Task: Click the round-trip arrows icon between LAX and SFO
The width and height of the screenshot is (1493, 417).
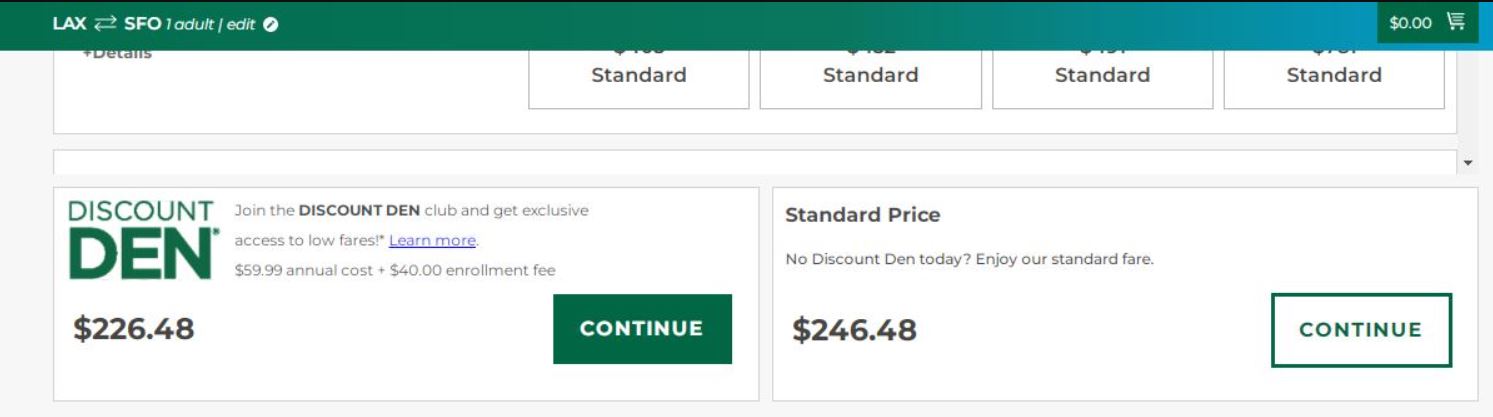Action: (105, 24)
